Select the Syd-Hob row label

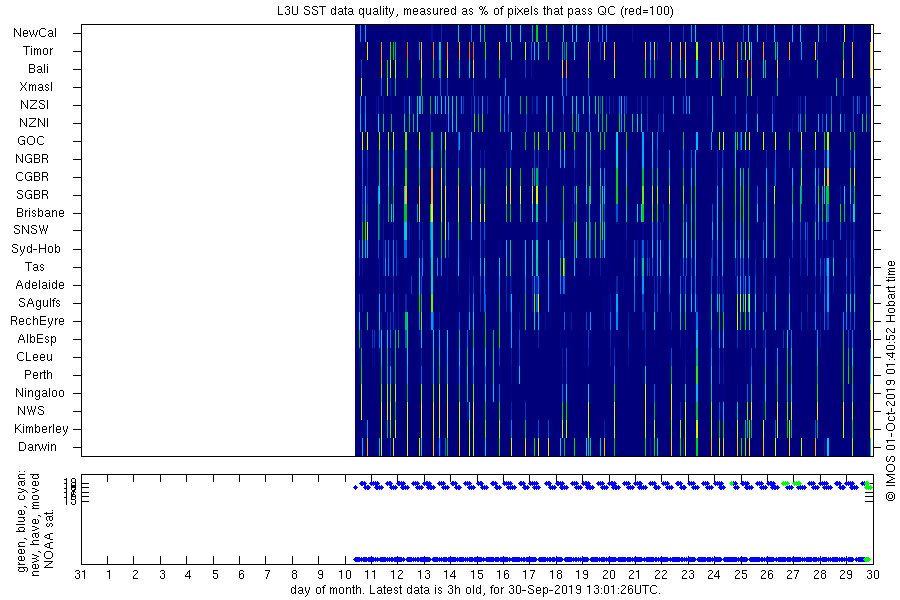coord(36,249)
